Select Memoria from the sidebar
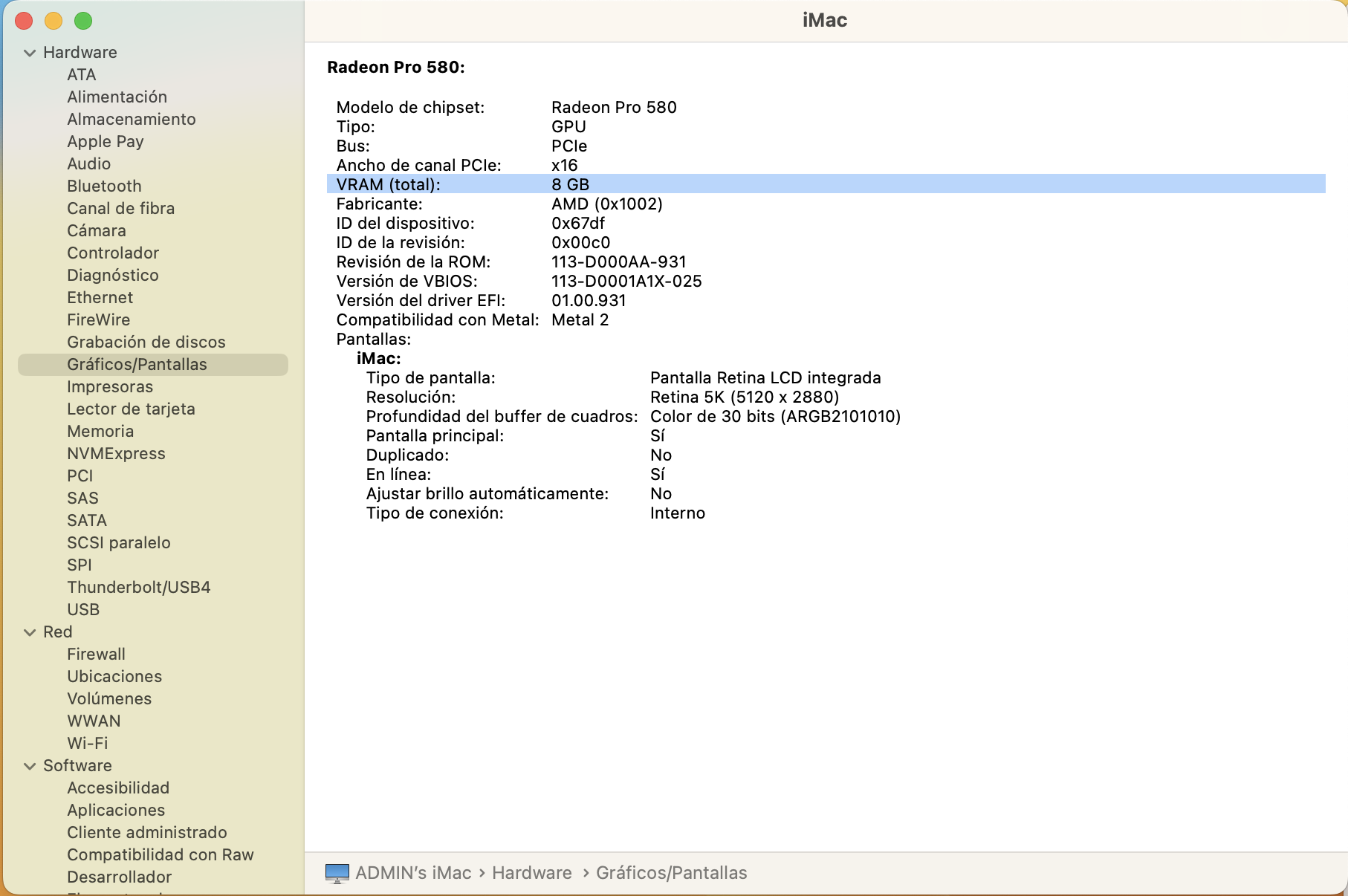Image resolution: width=1348 pixels, height=896 pixels. point(100,431)
